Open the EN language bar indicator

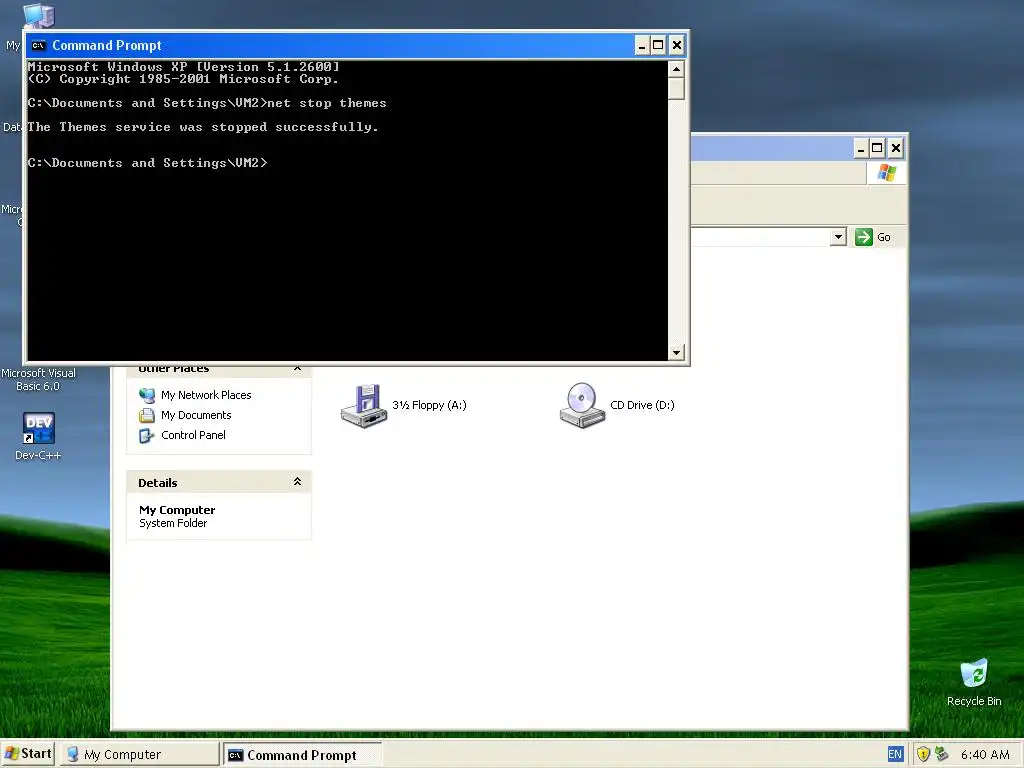point(895,754)
